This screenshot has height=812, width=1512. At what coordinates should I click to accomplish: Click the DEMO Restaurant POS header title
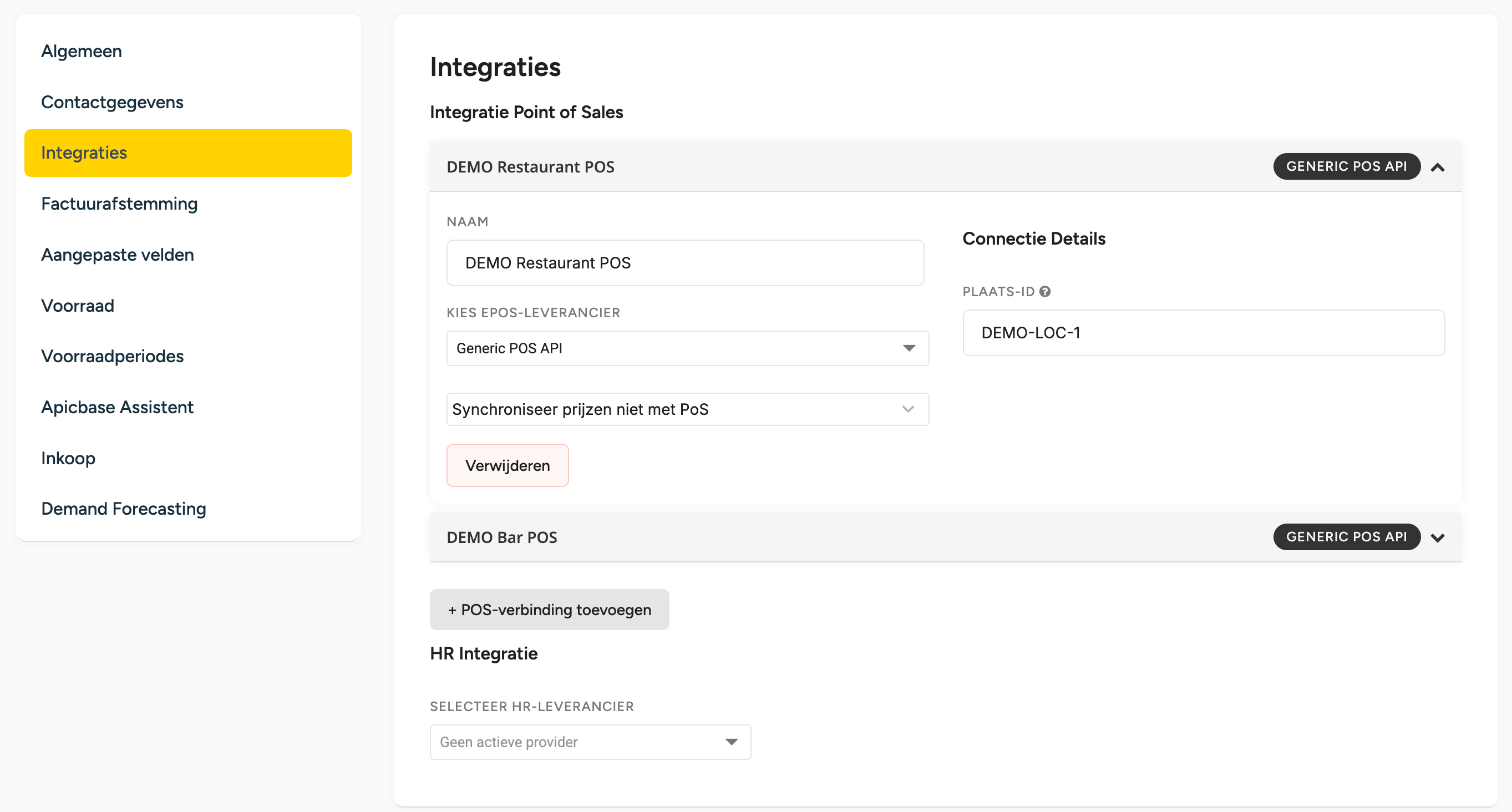pos(531,167)
